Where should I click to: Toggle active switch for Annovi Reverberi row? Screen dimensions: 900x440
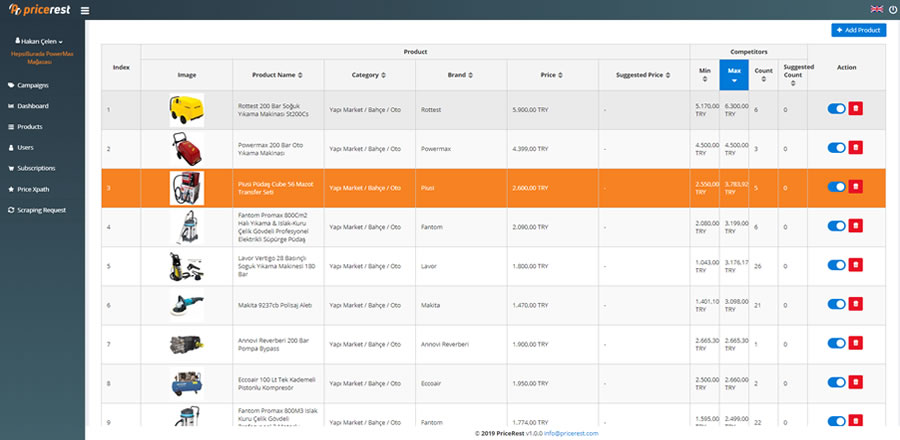click(836, 342)
